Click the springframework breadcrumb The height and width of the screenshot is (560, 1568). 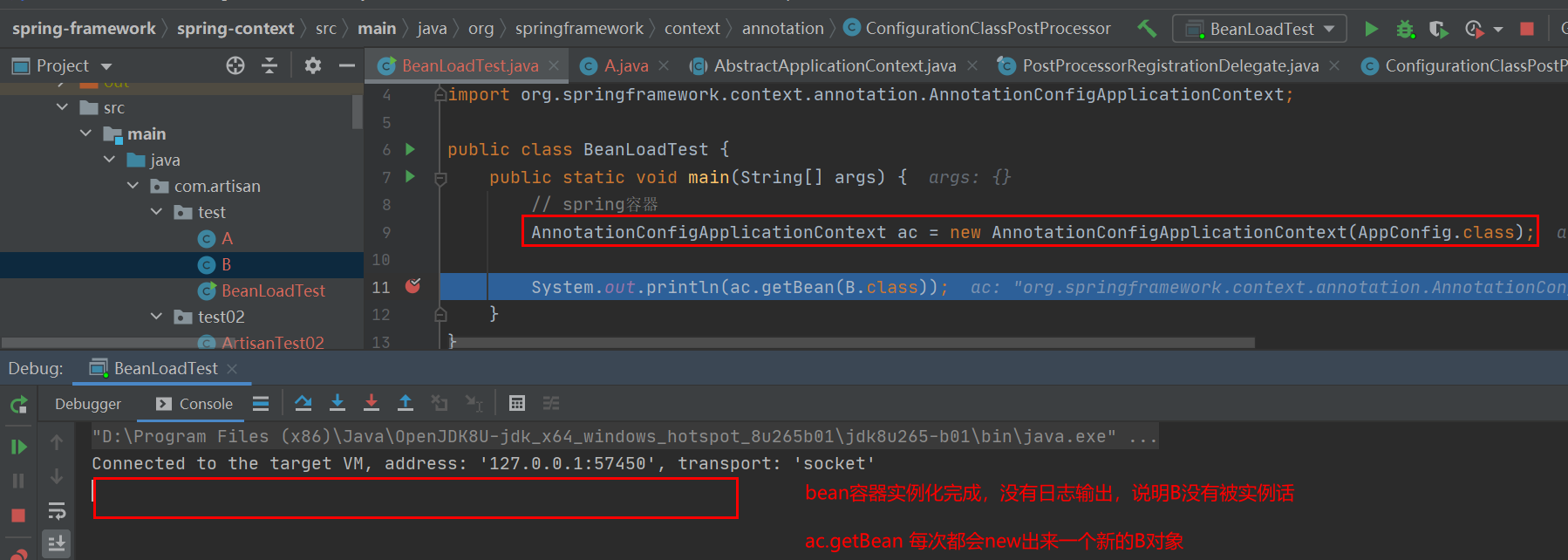(579, 29)
